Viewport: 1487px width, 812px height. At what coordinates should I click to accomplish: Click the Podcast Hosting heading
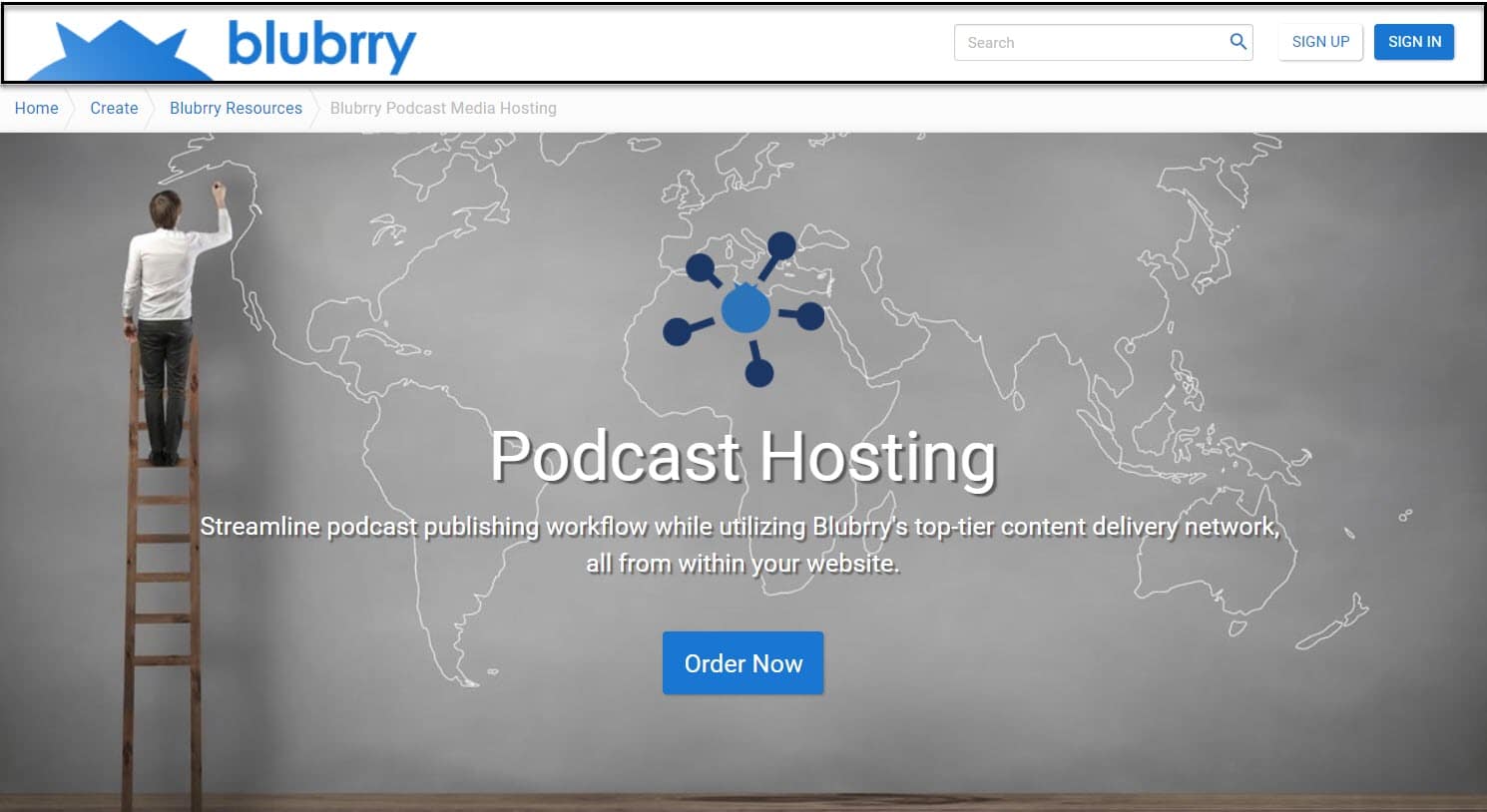[x=743, y=457]
